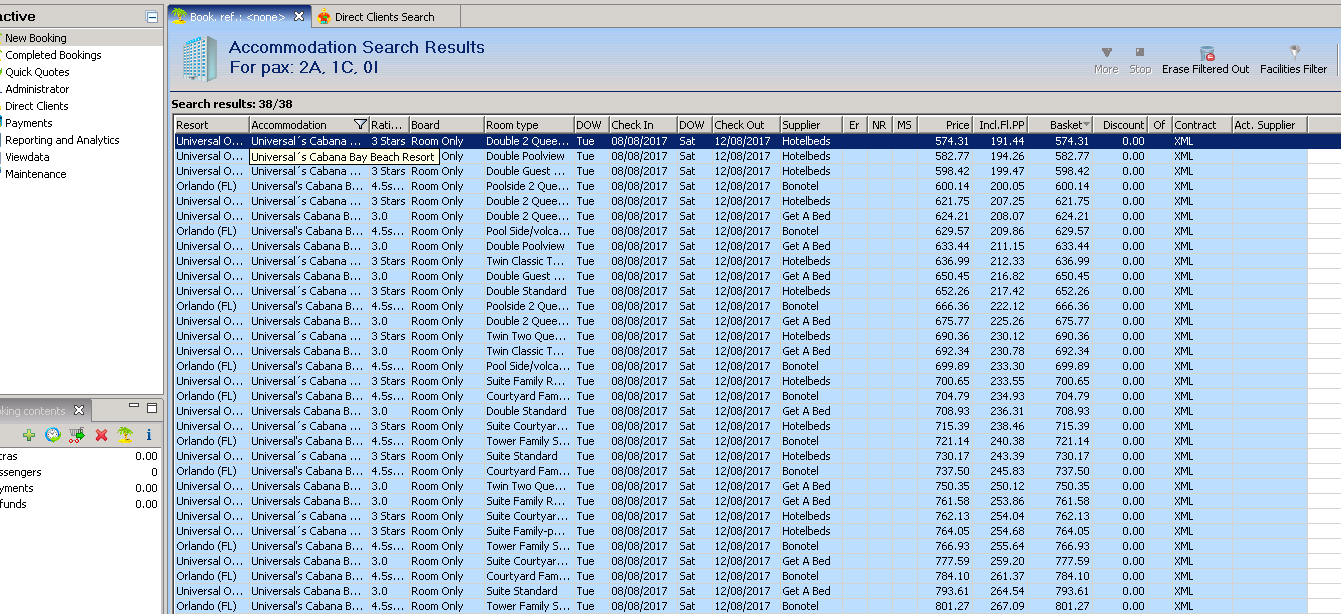Select Suite Standard row priced 730.17
The width and height of the screenshot is (1341, 614).
pyautogui.click(x=757, y=456)
